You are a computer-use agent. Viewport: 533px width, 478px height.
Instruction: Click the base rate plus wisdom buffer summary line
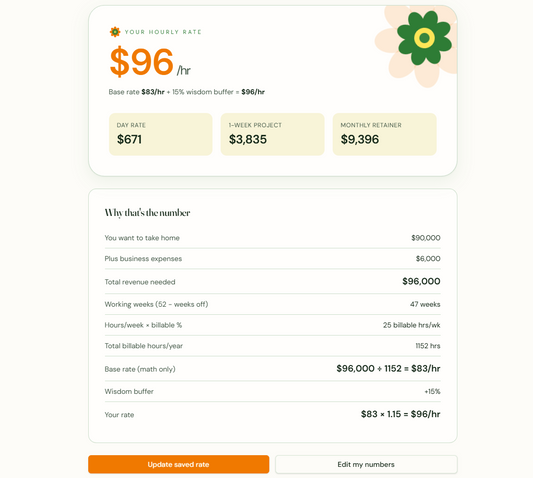pos(187,92)
